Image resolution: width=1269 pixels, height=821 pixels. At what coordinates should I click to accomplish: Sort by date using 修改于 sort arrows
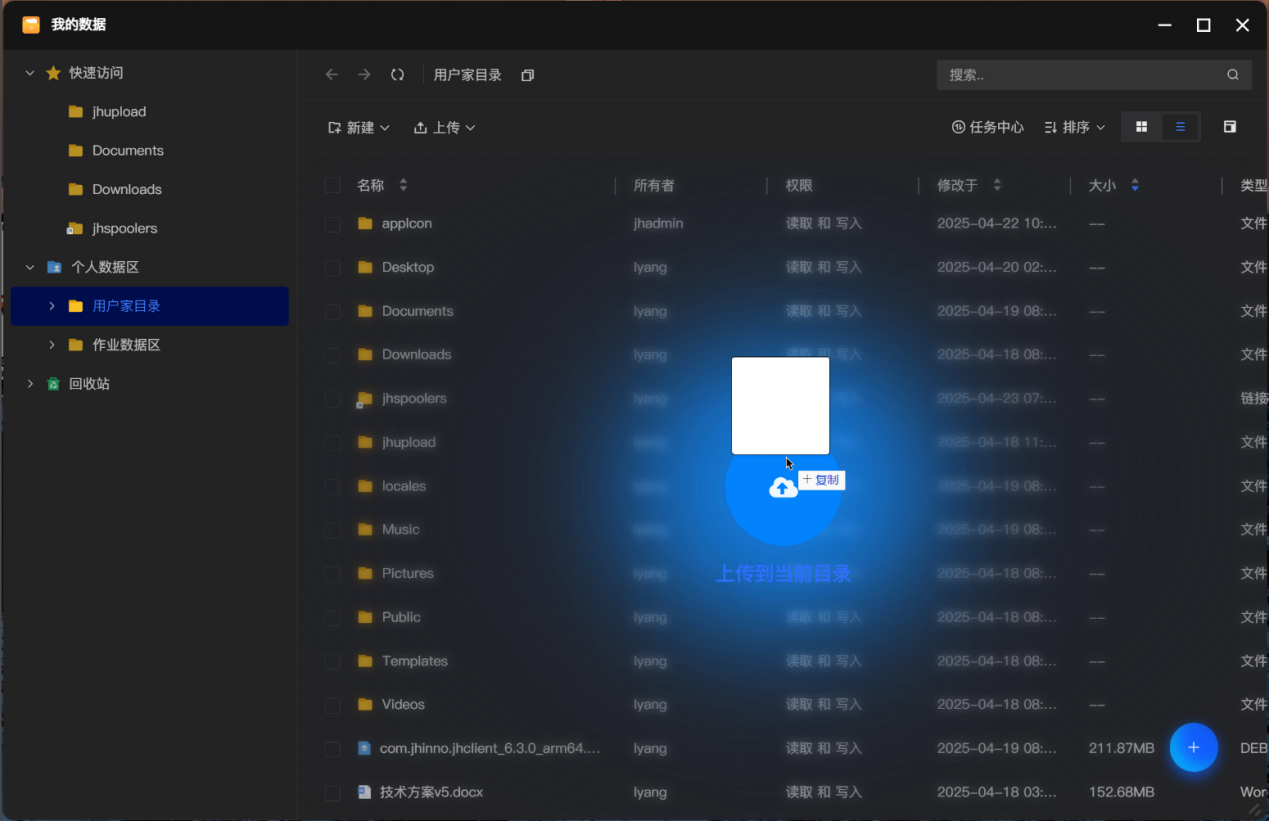pos(997,185)
